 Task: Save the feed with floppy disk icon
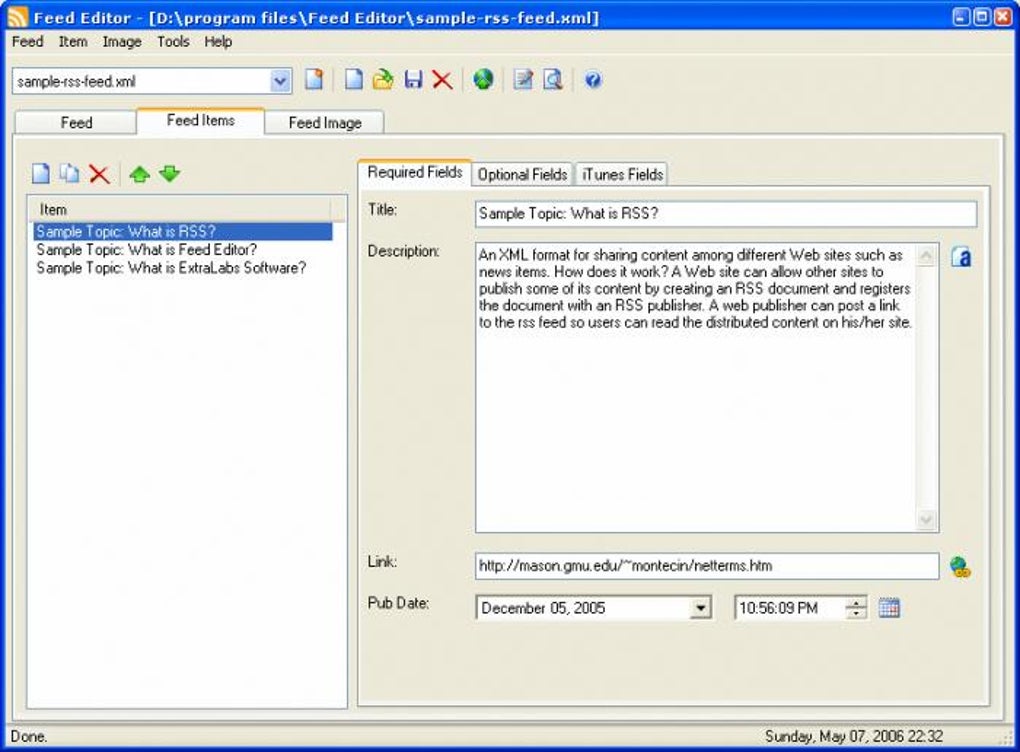pos(413,80)
